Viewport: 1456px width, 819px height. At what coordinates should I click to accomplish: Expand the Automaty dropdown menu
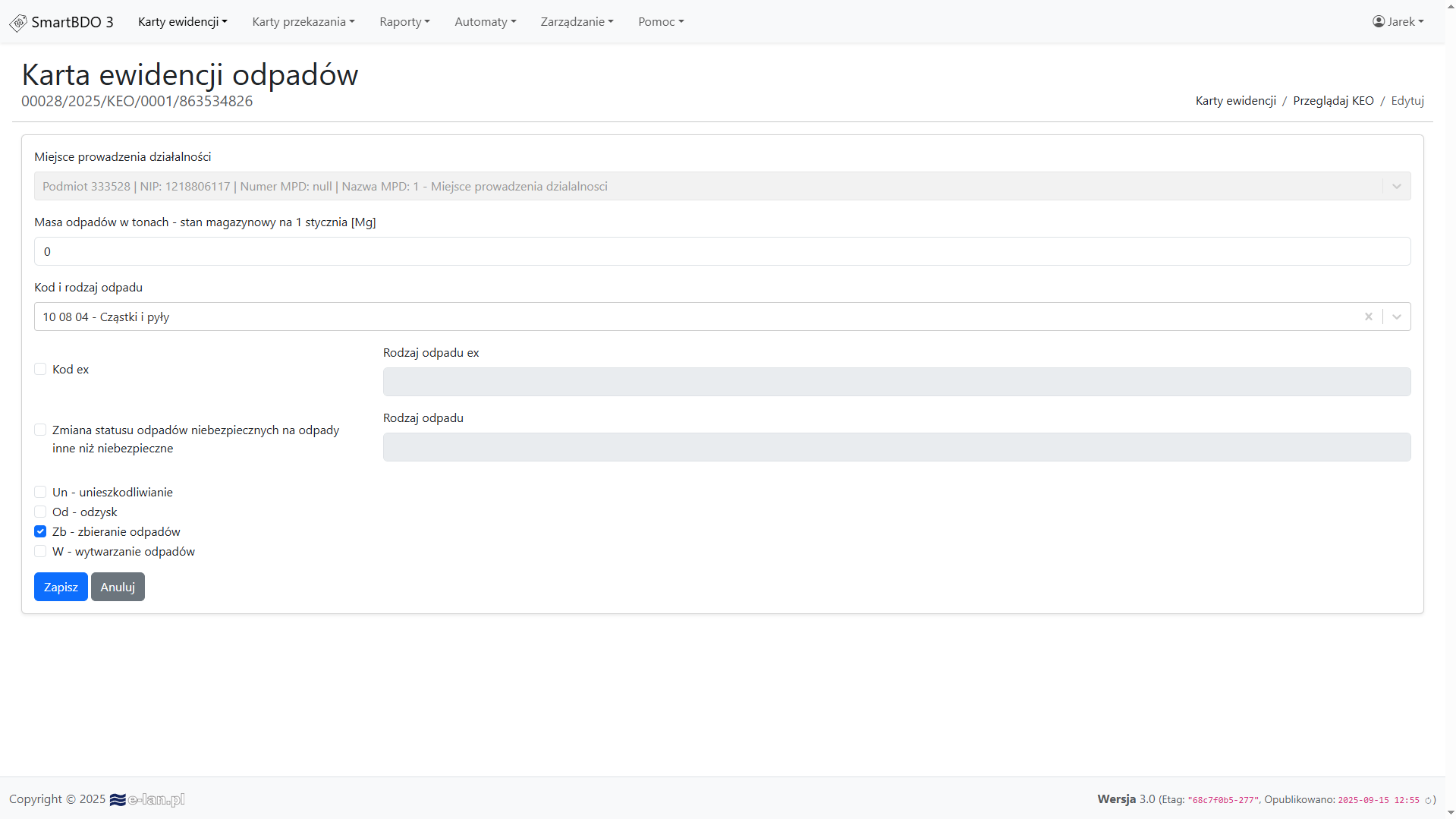(x=485, y=21)
